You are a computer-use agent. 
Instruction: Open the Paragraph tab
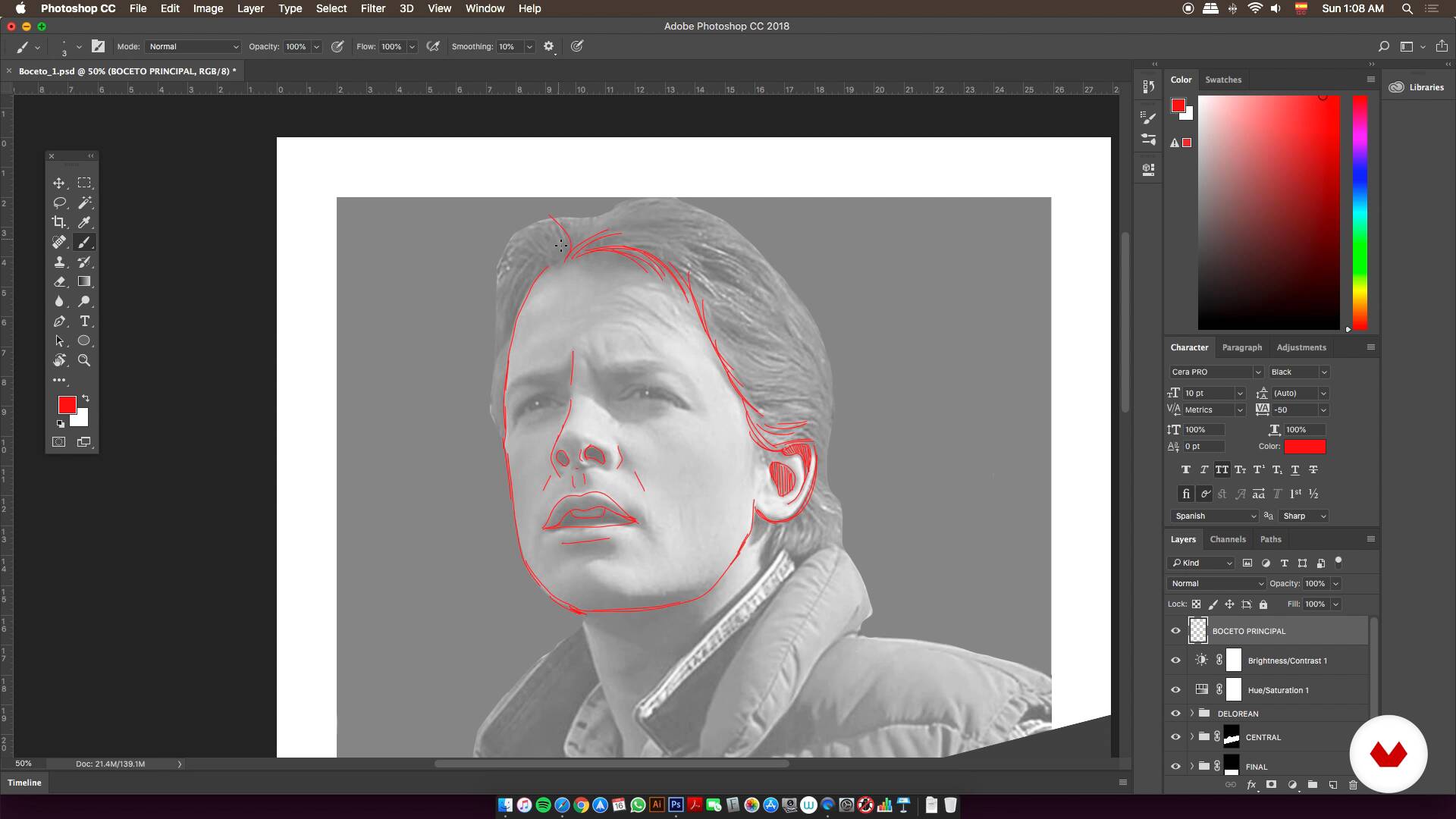pos(1242,347)
